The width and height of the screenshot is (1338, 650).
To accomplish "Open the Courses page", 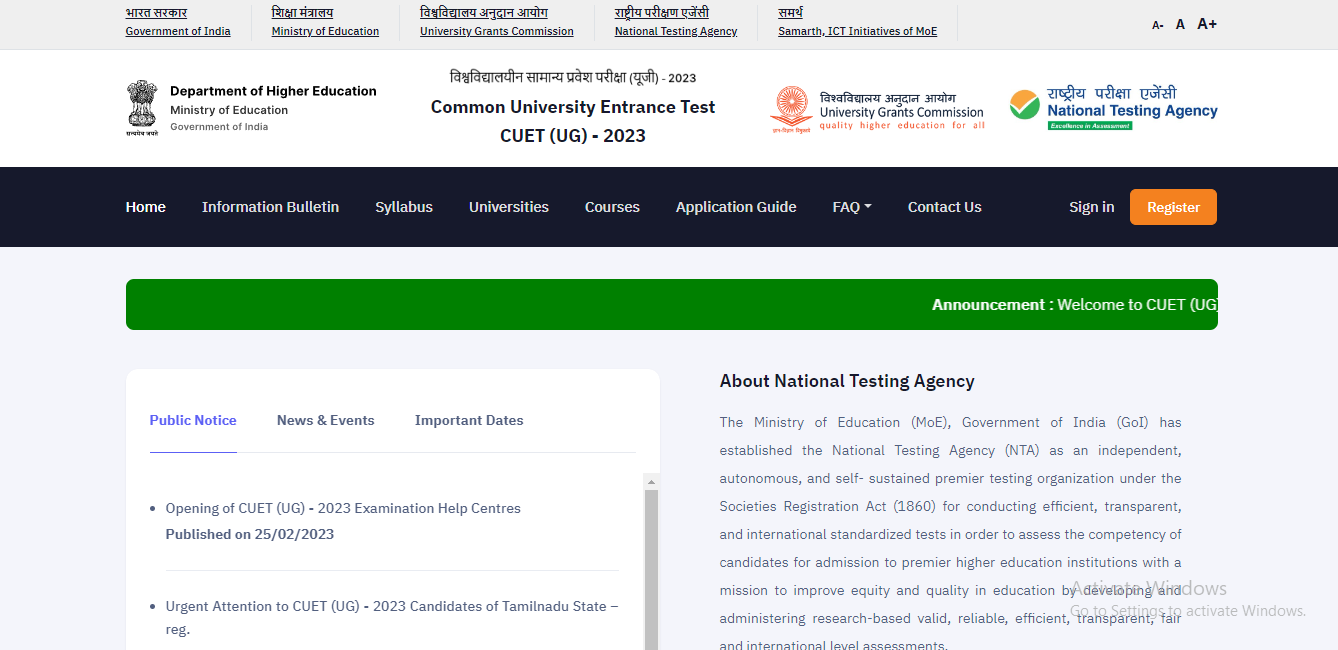I will 612,207.
